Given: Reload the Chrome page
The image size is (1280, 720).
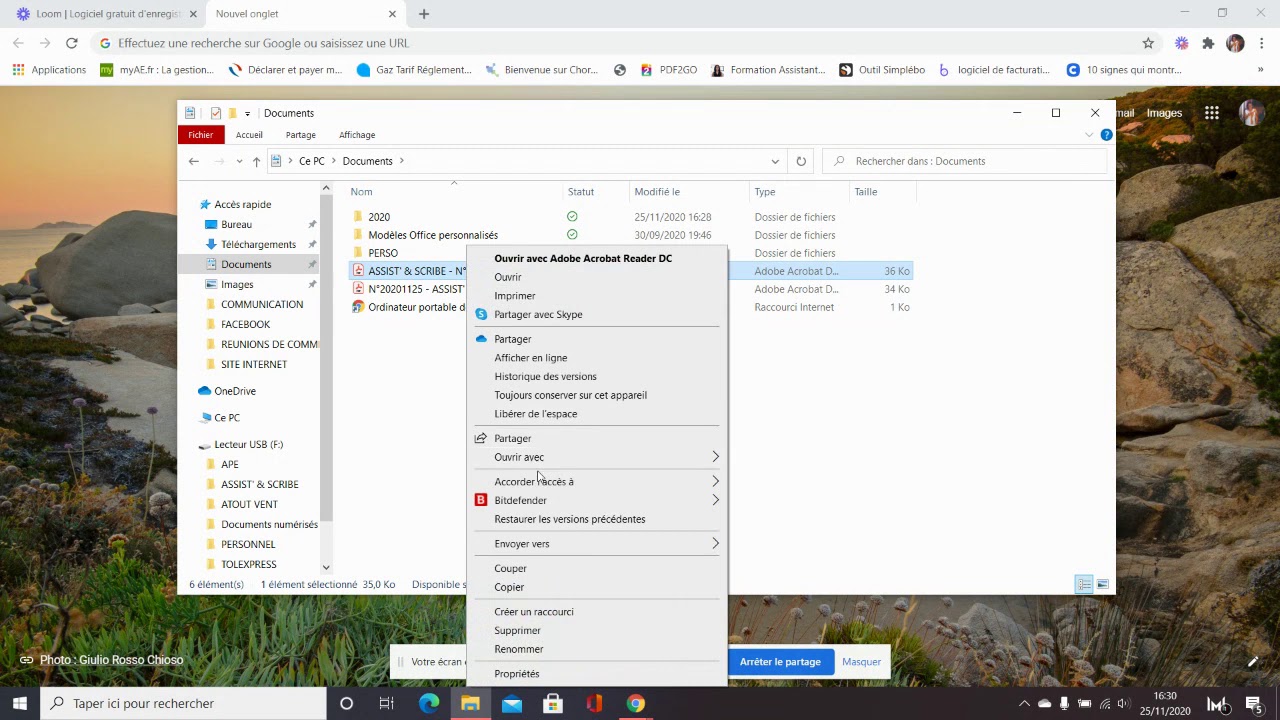Looking at the screenshot, I should tap(72, 43).
